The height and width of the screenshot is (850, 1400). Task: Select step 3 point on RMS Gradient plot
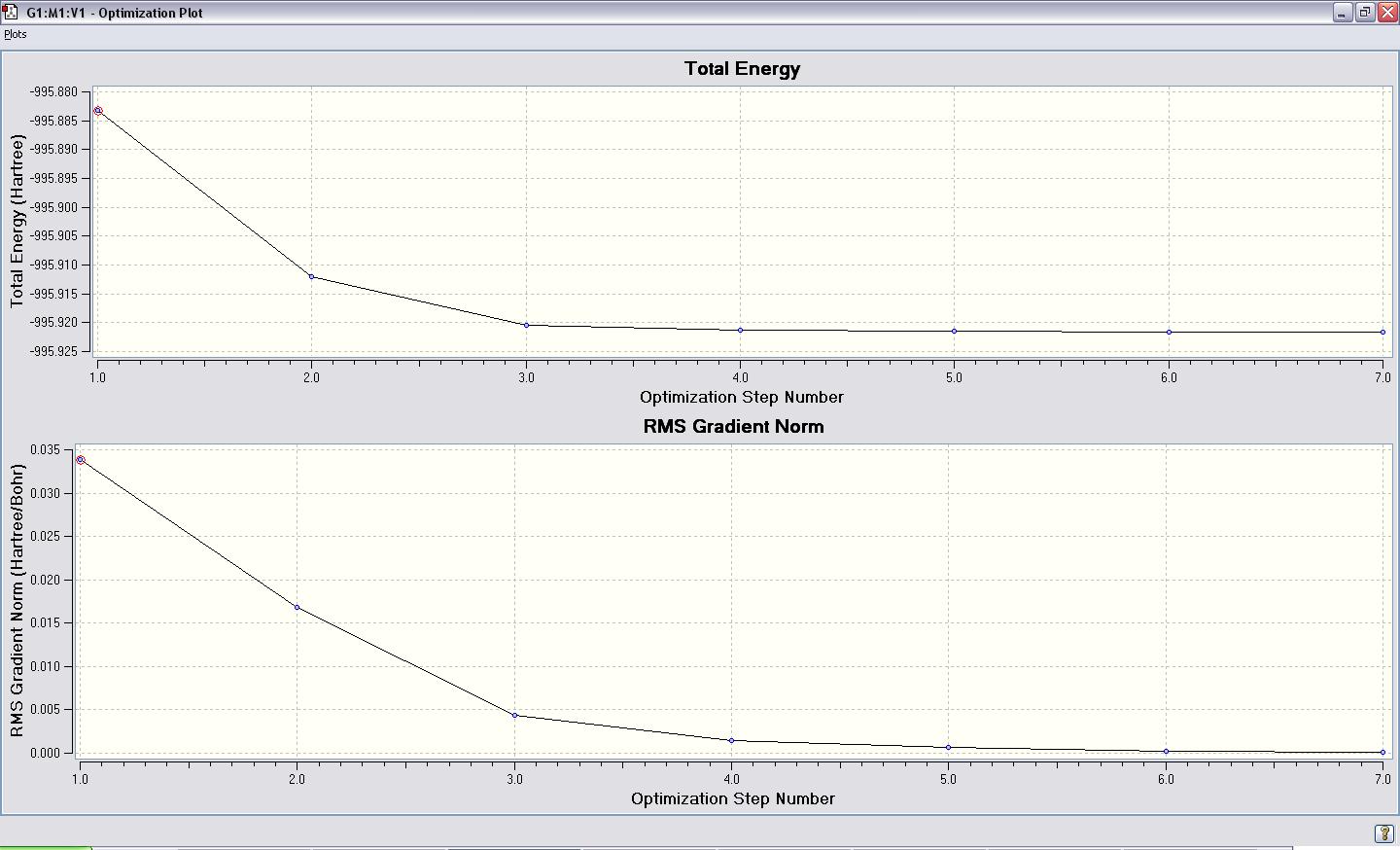[514, 715]
